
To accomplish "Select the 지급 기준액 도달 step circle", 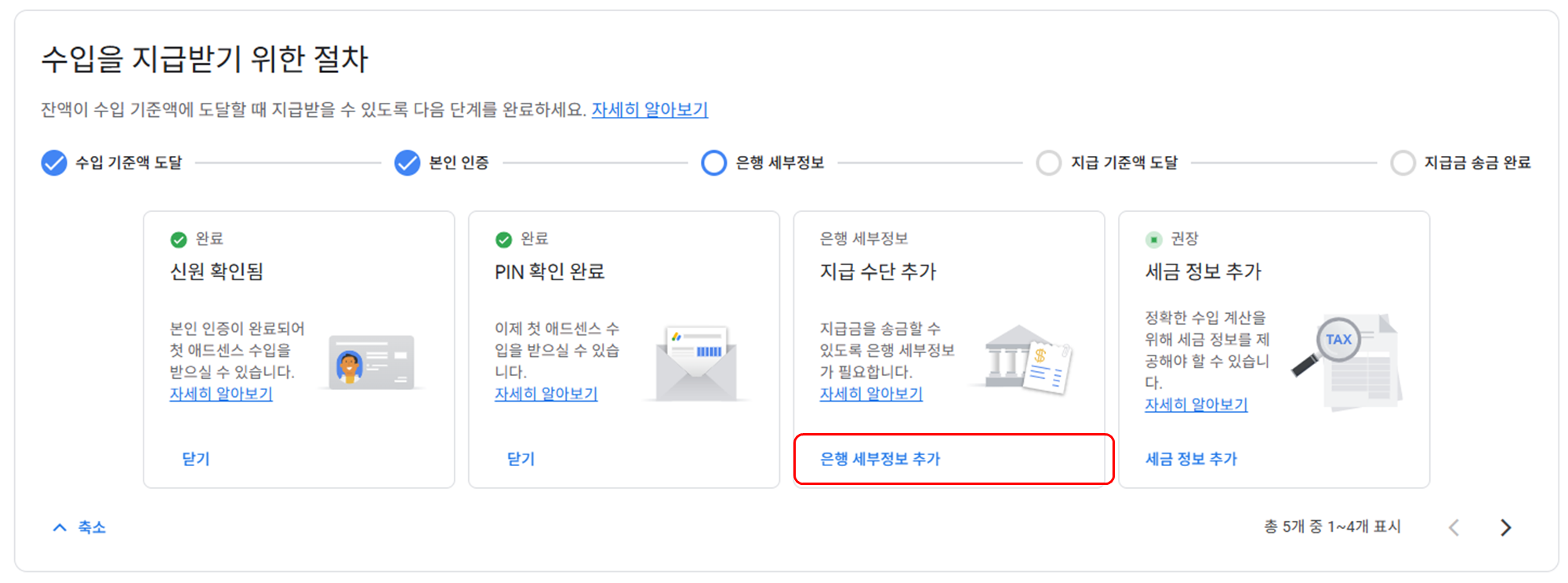I will pyautogui.click(x=1049, y=163).
